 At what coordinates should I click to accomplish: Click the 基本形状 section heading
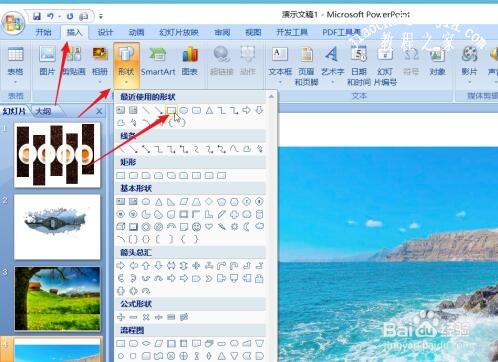136,188
